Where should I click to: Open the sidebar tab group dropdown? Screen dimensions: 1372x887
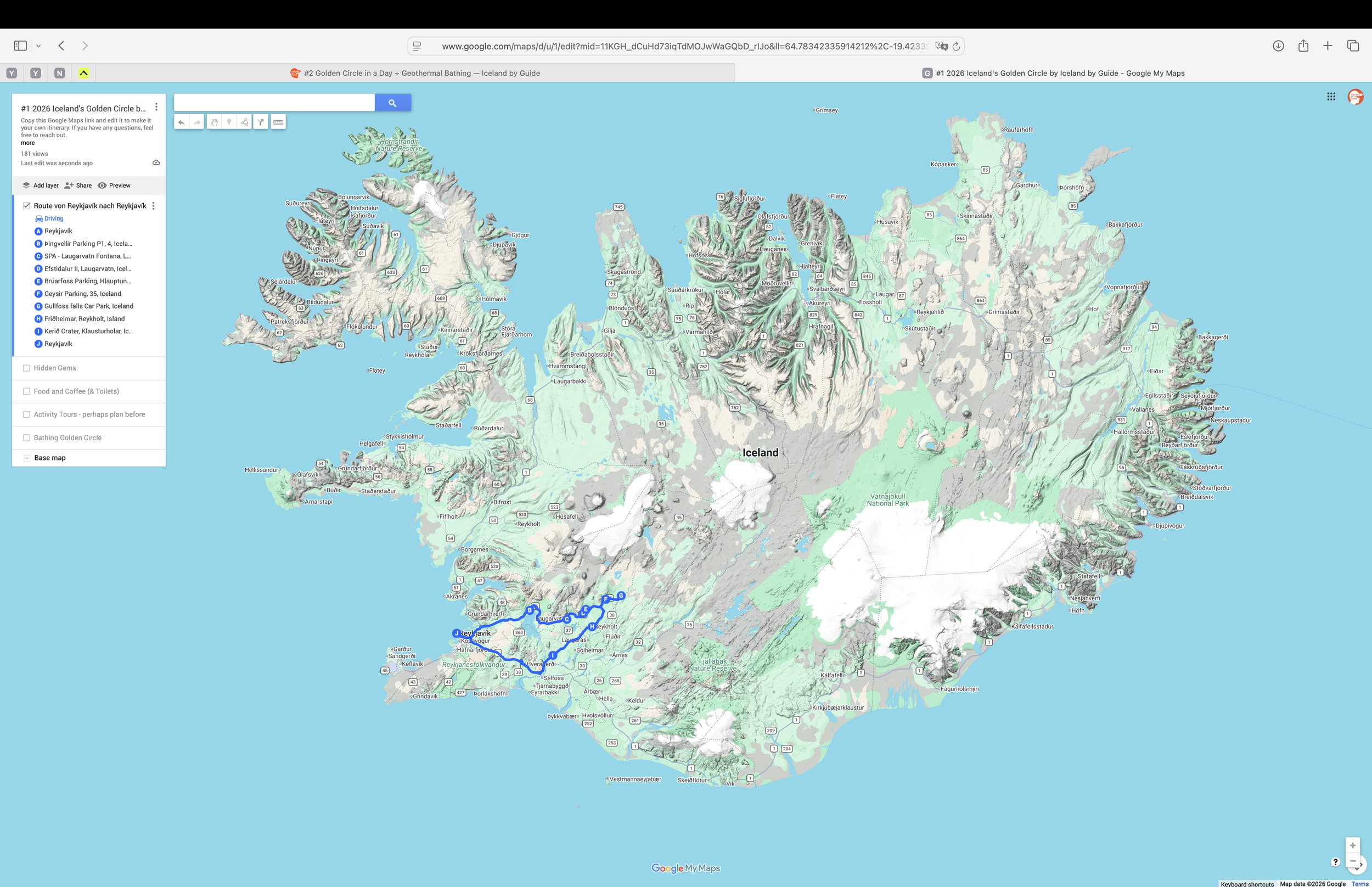[38, 46]
